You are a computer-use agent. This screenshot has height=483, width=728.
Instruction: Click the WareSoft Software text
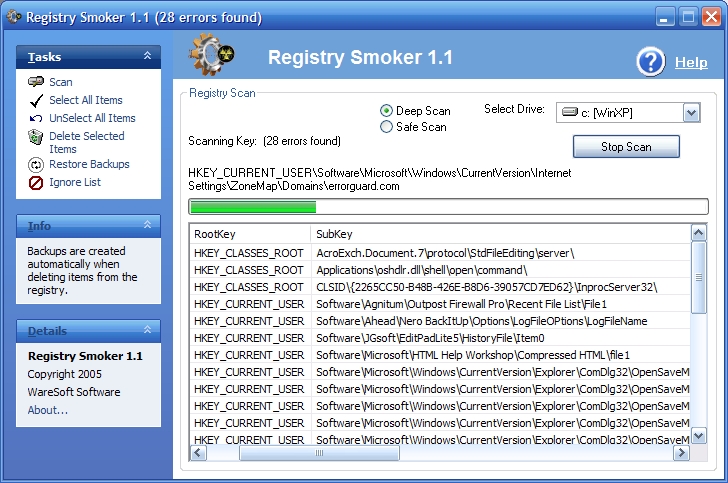coord(74,392)
